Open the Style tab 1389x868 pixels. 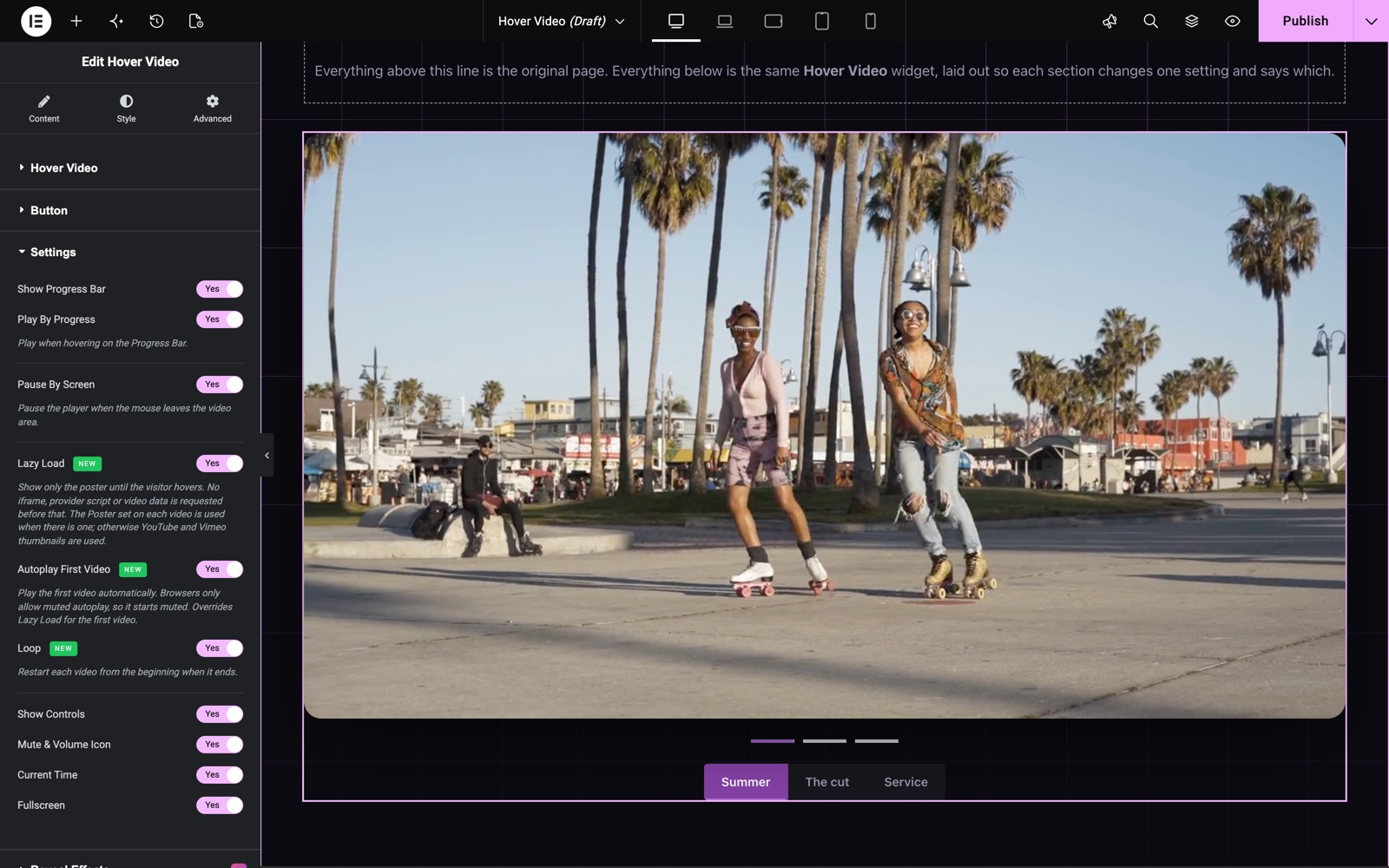(x=126, y=108)
